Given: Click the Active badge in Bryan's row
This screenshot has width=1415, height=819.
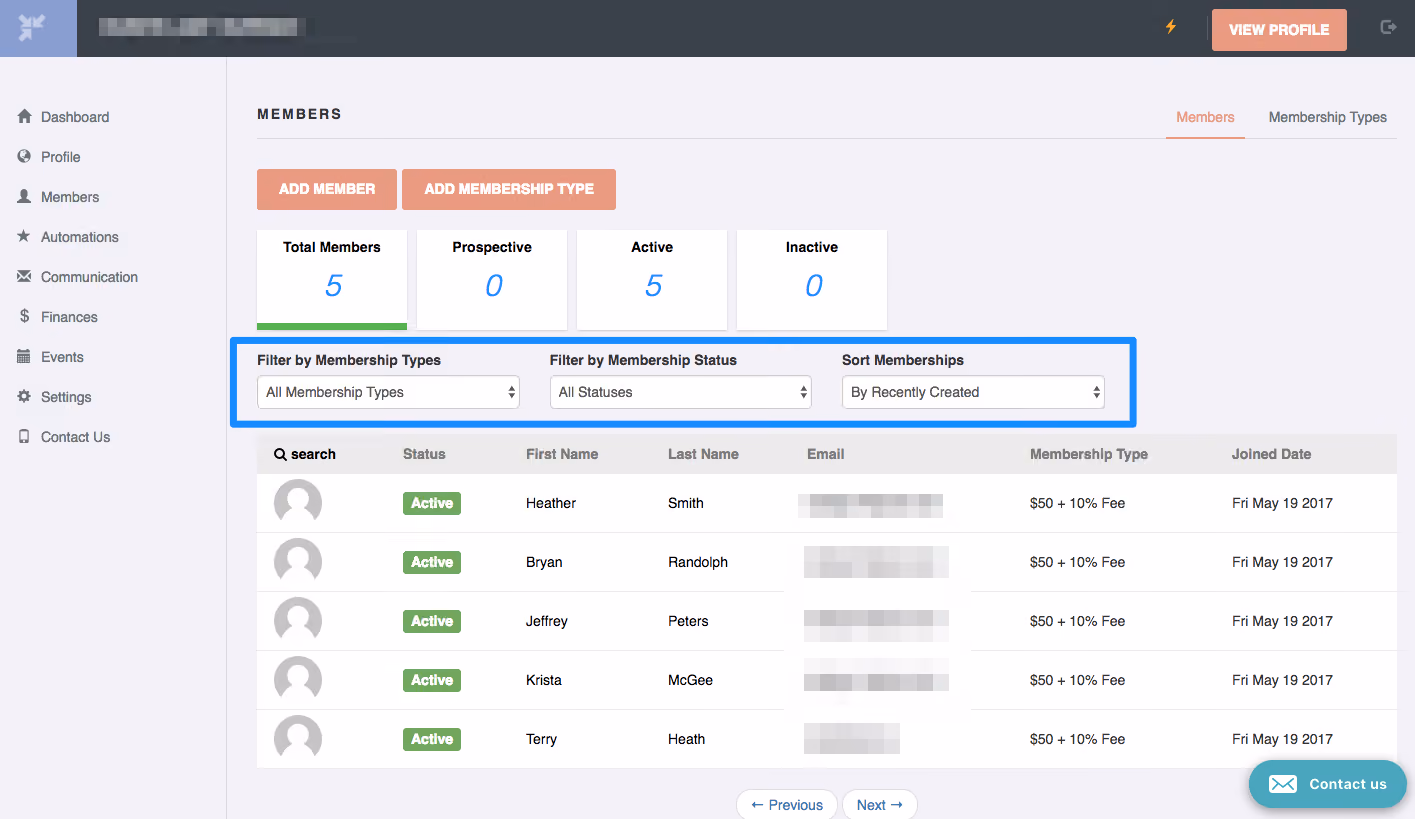Looking at the screenshot, I should (x=432, y=562).
